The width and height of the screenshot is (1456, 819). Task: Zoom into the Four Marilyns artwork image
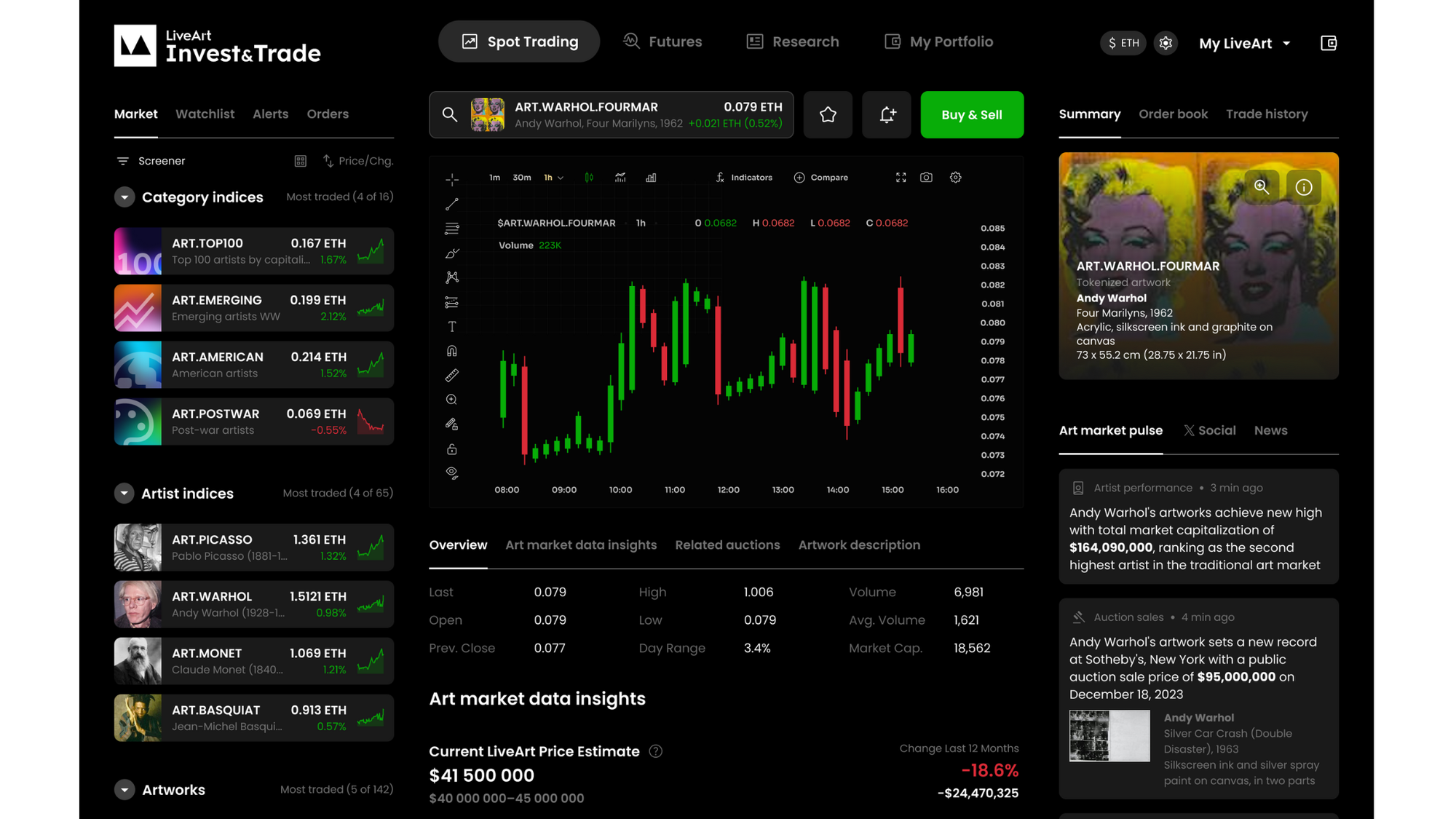click(x=1262, y=187)
